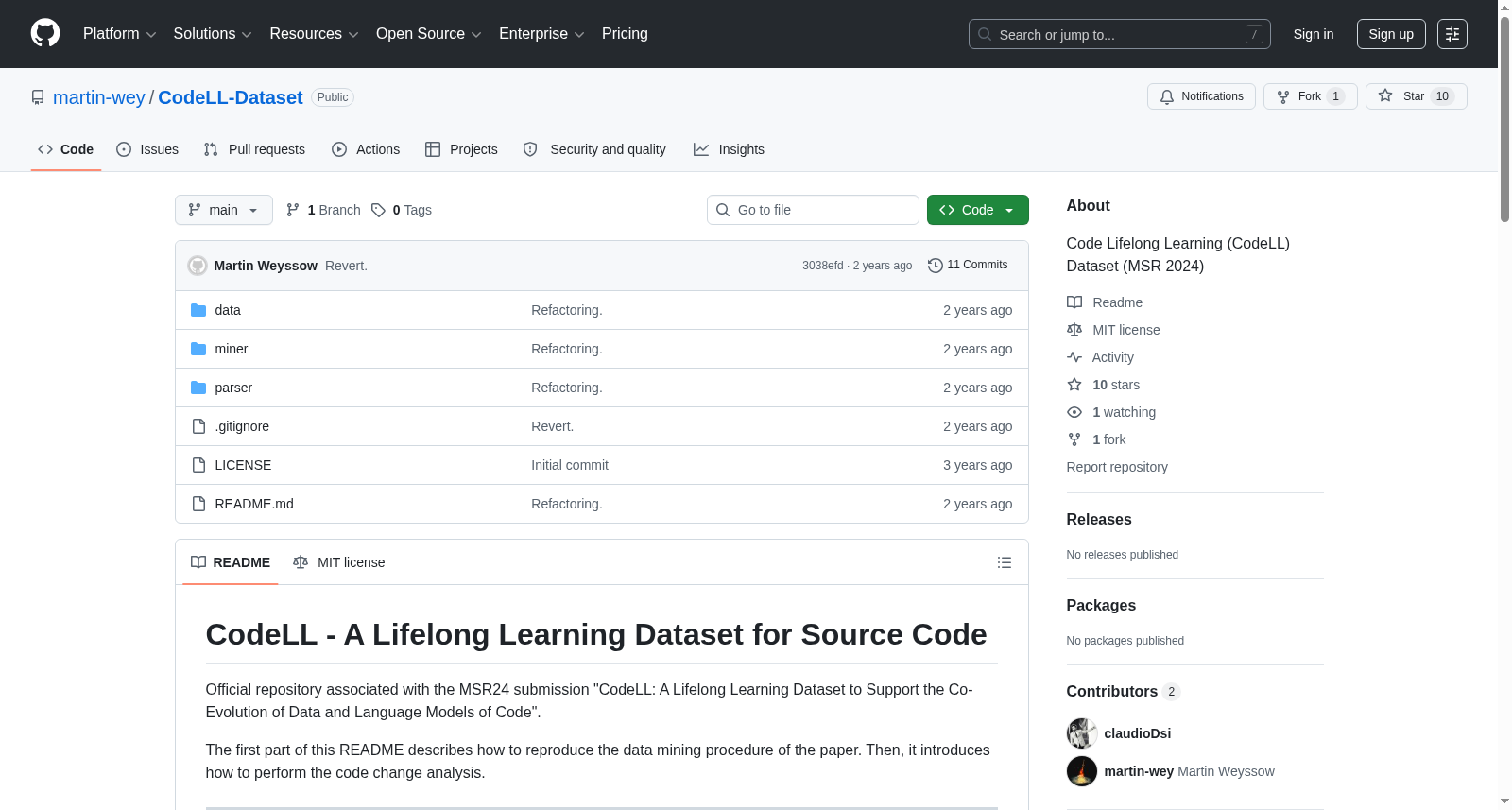Click the pulse icon beside Activity
This screenshot has height=810, width=1512.
point(1074,357)
